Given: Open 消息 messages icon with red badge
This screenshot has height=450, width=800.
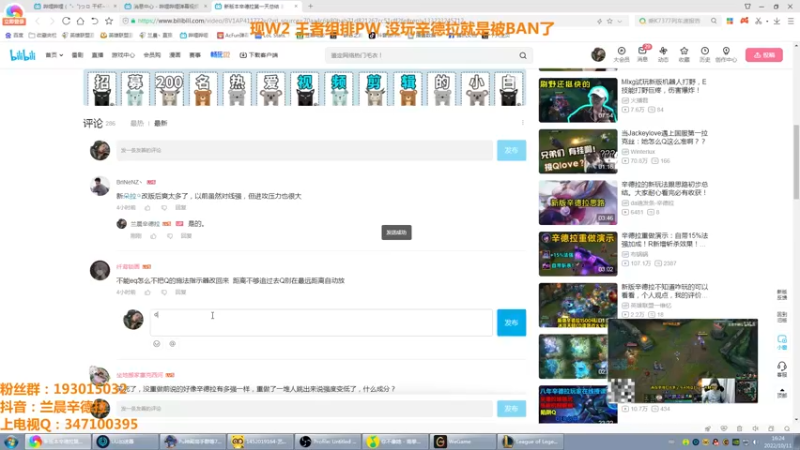Looking at the screenshot, I should 642,54.
